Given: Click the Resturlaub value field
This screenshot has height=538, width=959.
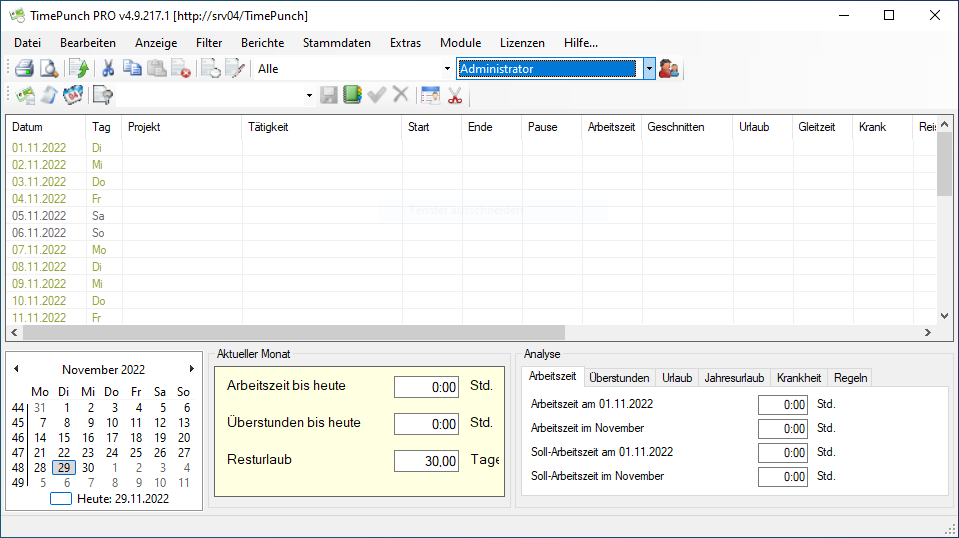Looking at the screenshot, I should pos(427,461).
